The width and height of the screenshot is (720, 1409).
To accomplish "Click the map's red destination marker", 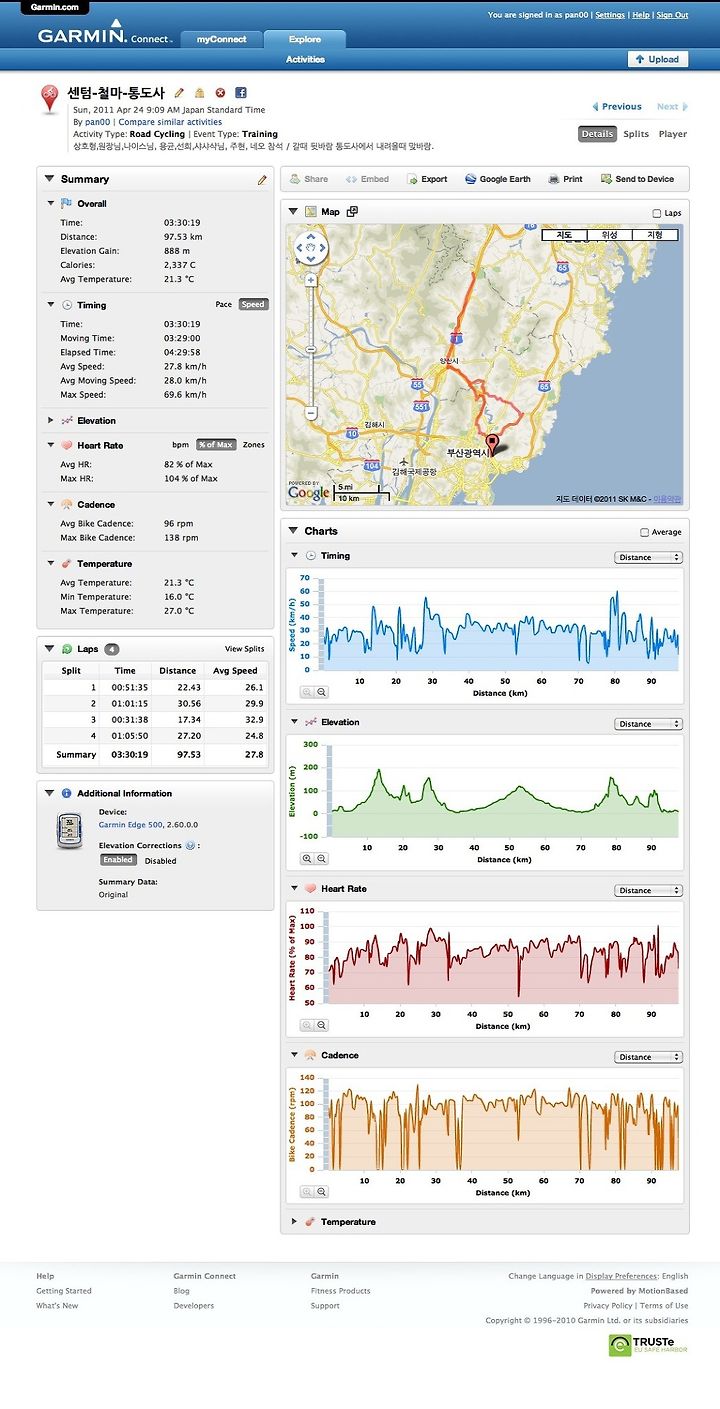I will point(491,446).
